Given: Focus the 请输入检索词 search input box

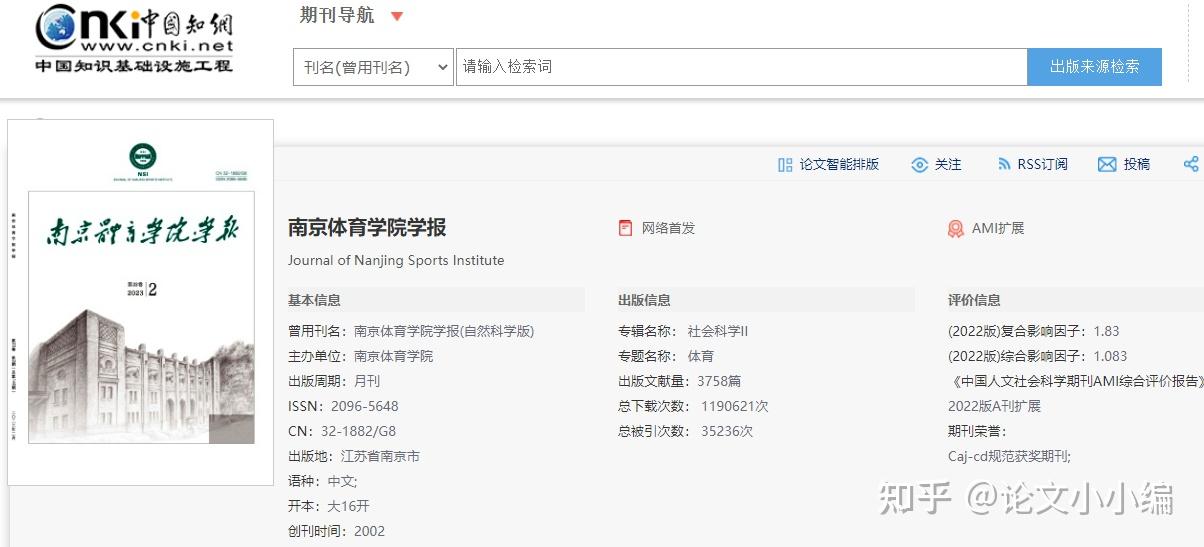Looking at the screenshot, I should pyautogui.click(x=741, y=67).
